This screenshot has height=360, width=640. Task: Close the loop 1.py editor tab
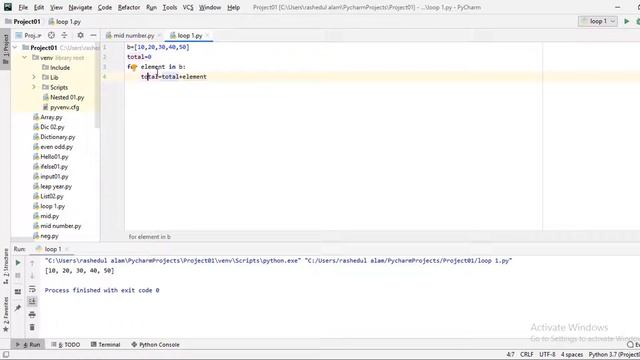pyautogui.click(x=207, y=36)
